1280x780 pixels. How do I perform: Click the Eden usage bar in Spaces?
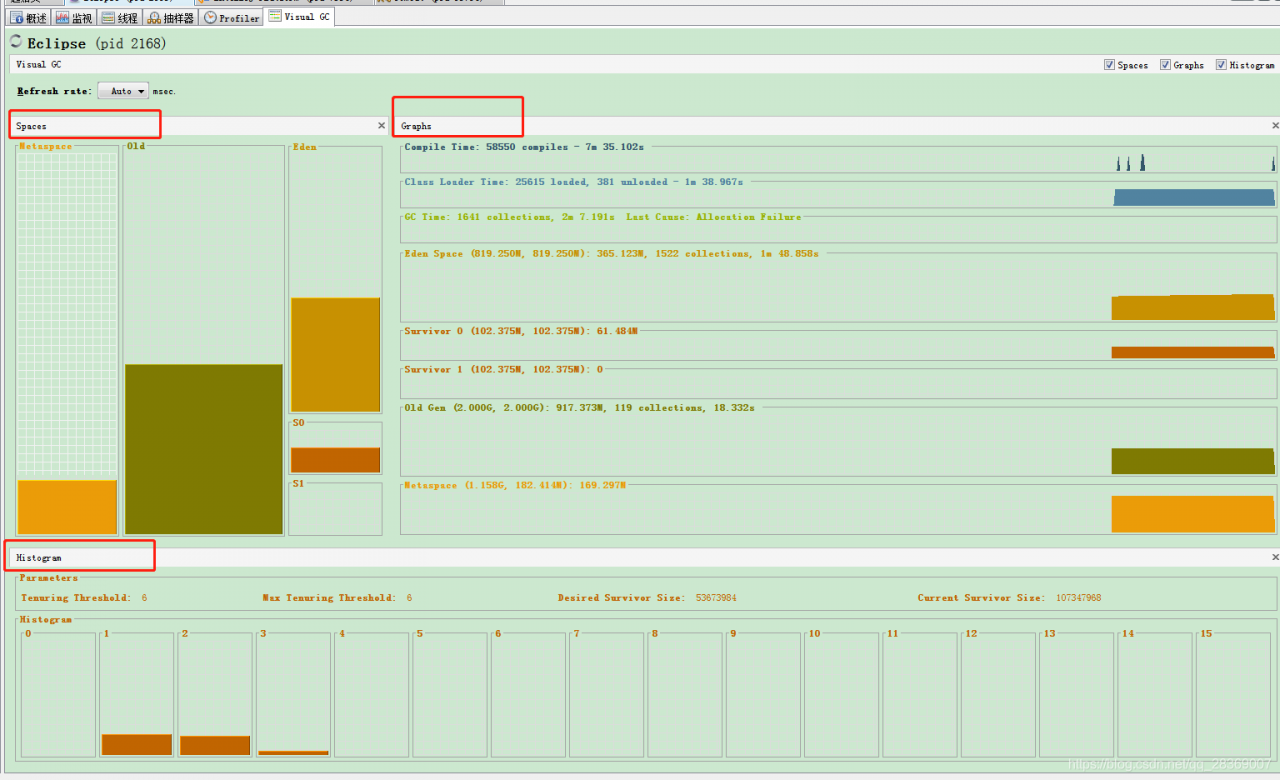336,355
